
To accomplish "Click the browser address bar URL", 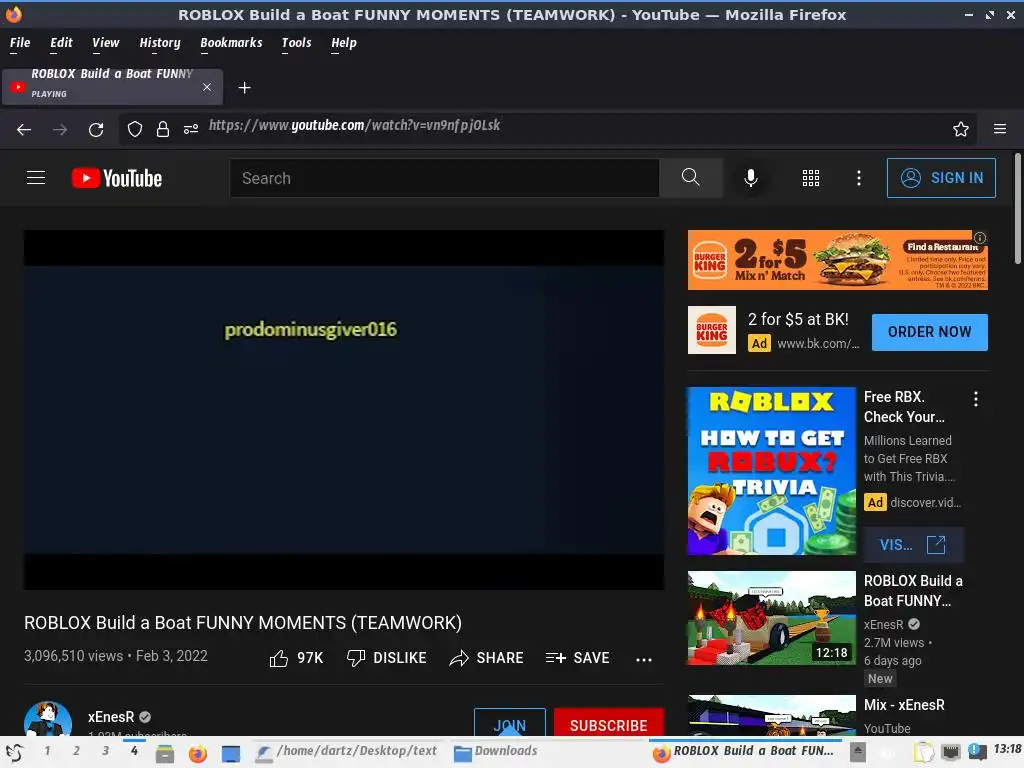I will click(355, 125).
